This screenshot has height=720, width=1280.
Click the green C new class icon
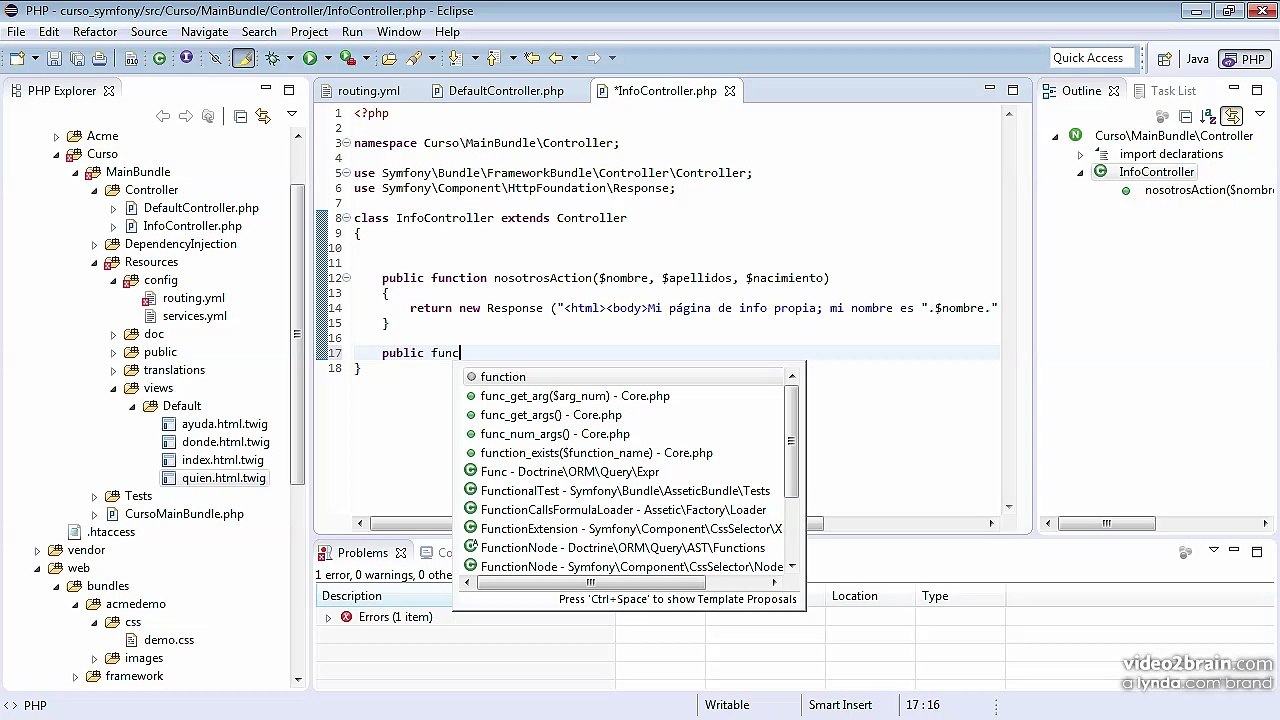(x=160, y=59)
